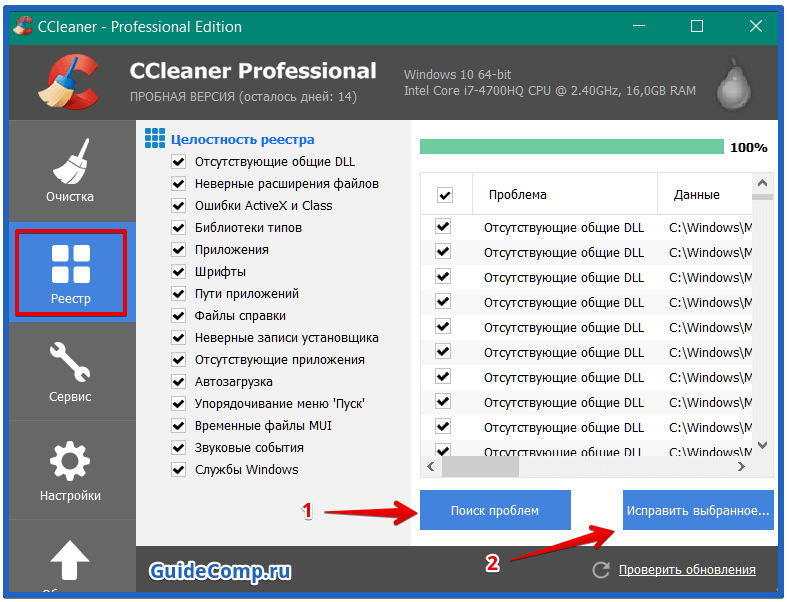Uncheck Файлы справки

click(x=178, y=316)
